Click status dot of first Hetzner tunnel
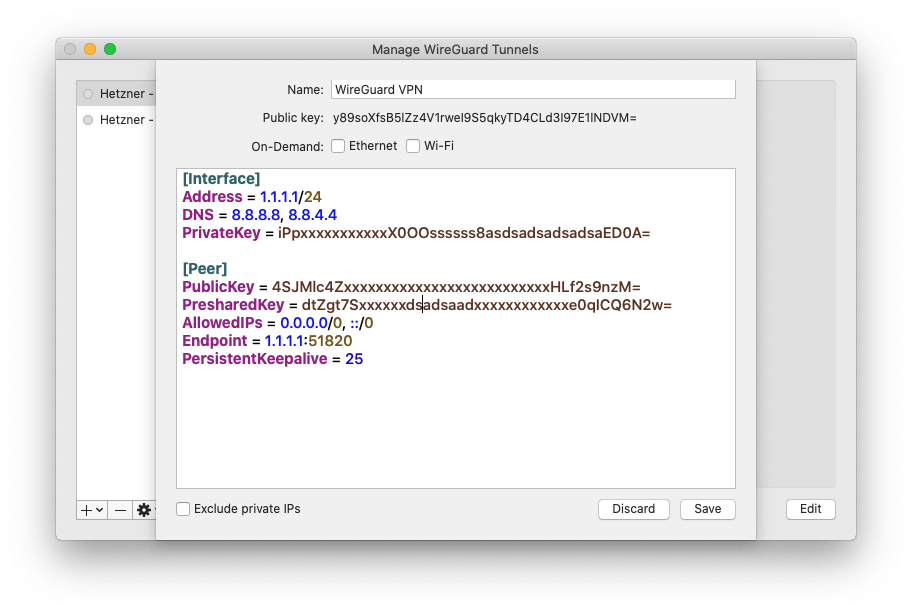912x614 pixels. pos(88,94)
